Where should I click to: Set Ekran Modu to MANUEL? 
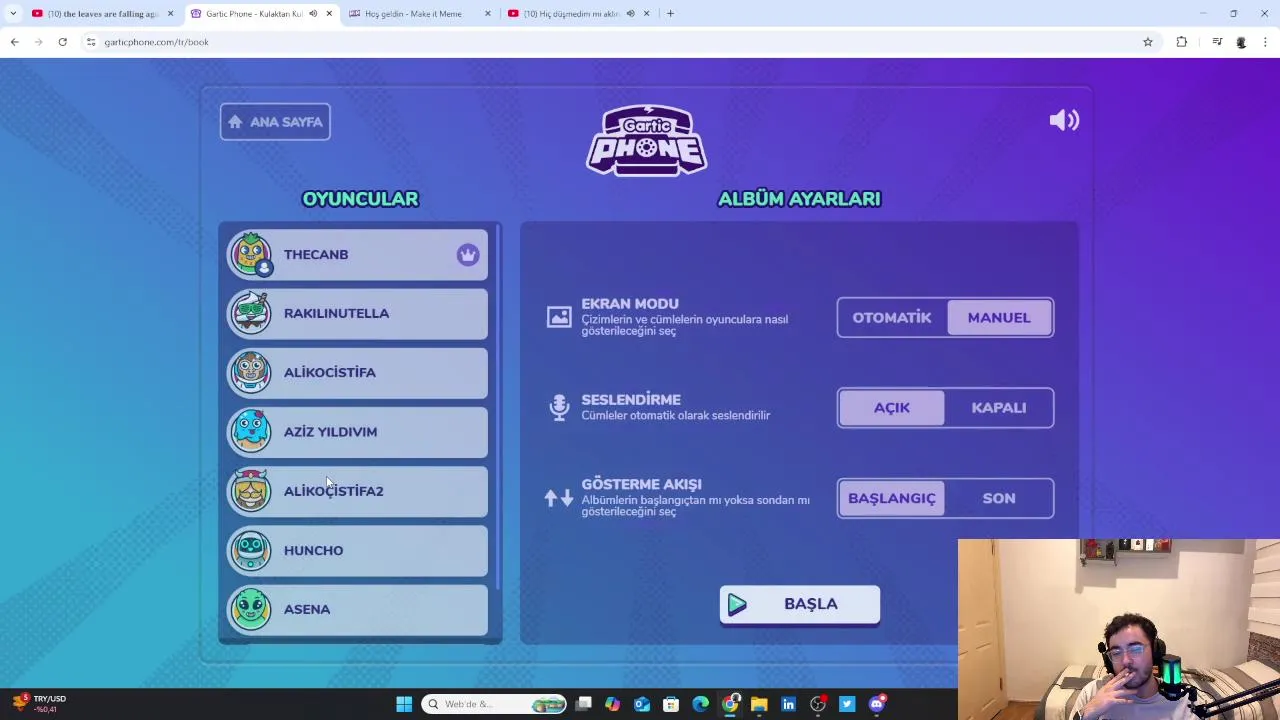[x=999, y=317]
